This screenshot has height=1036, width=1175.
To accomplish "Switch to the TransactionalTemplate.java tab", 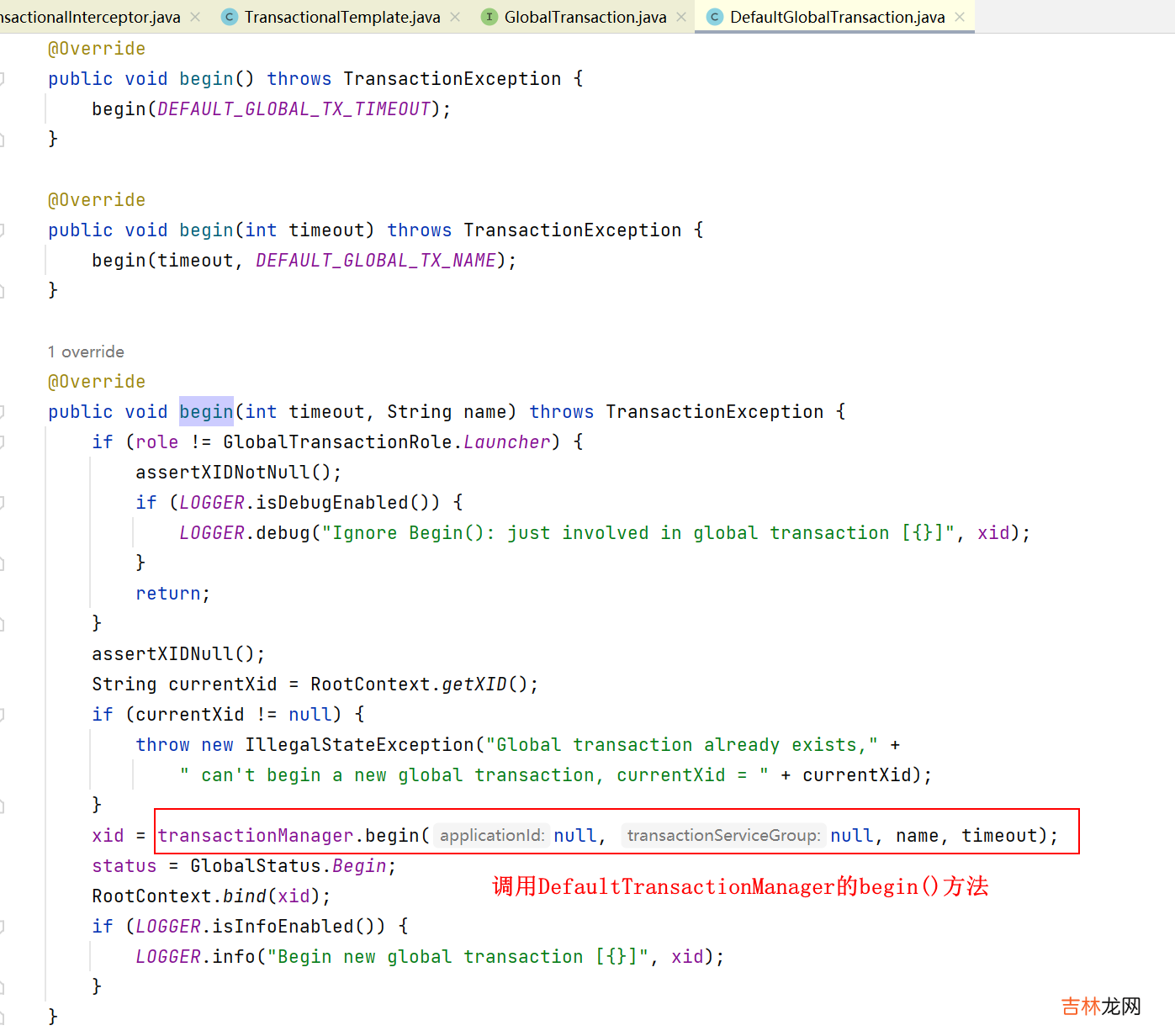I will pos(342,17).
